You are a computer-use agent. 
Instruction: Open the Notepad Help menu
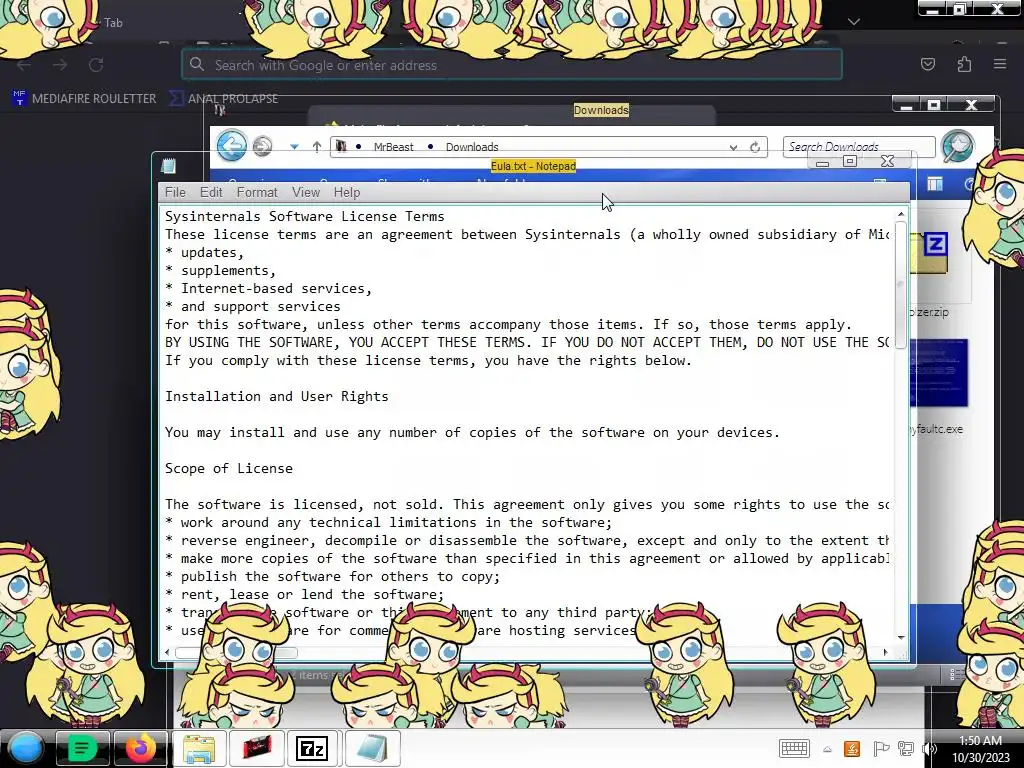pyautogui.click(x=347, y=192)
